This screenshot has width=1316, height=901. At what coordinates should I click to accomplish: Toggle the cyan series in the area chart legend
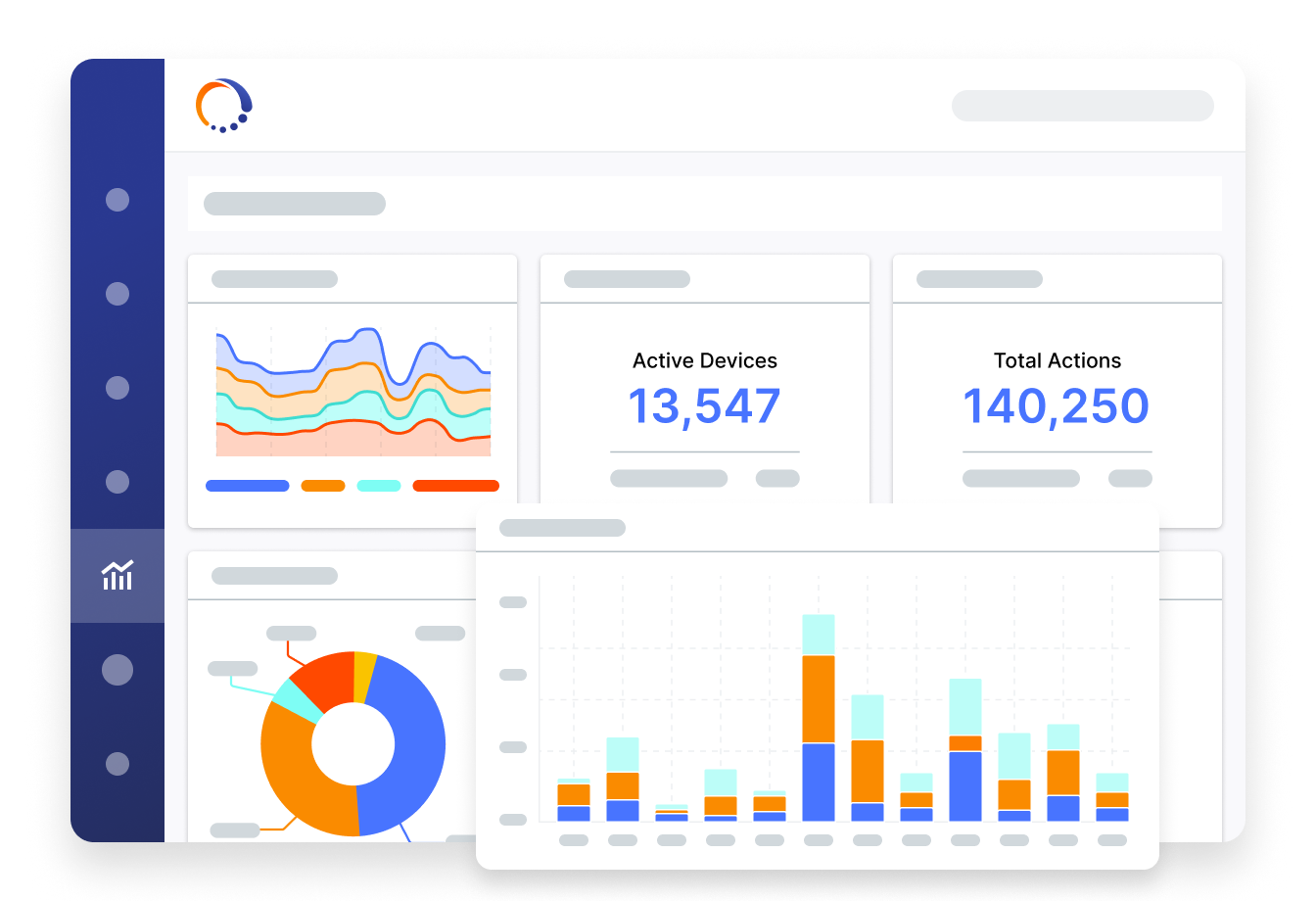[378, 485]
